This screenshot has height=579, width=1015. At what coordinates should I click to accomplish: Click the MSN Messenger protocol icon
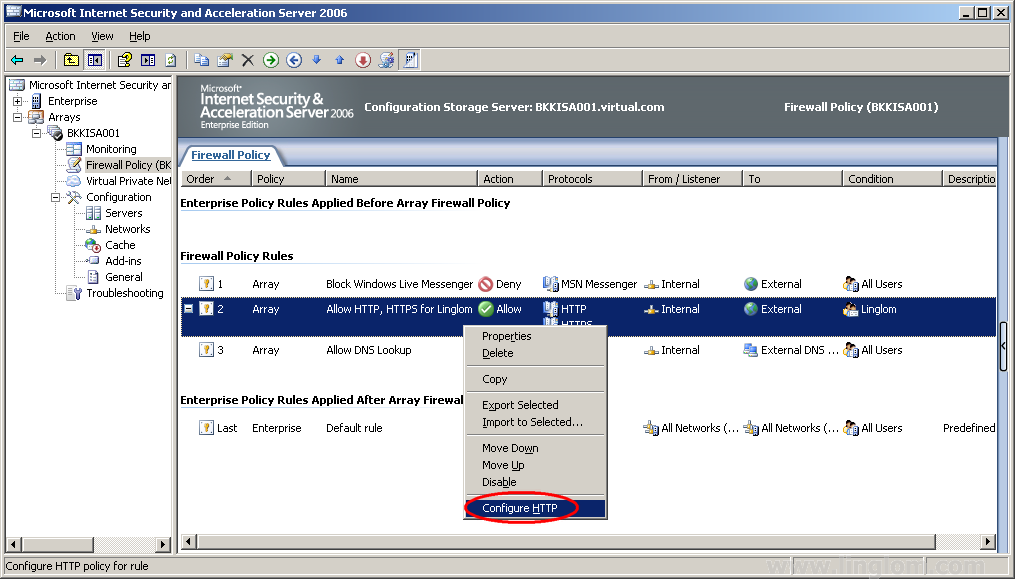pos(551,284)
